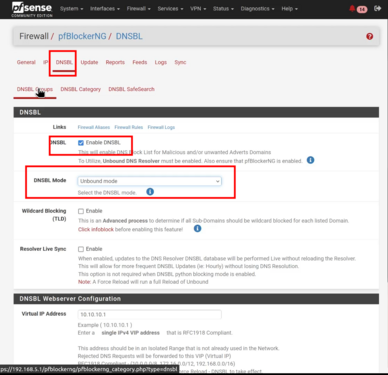Viewport: 388px width, 375px height.
Task: Click infoblock link under Wildcard Blocking
Action: click(96, 229)
